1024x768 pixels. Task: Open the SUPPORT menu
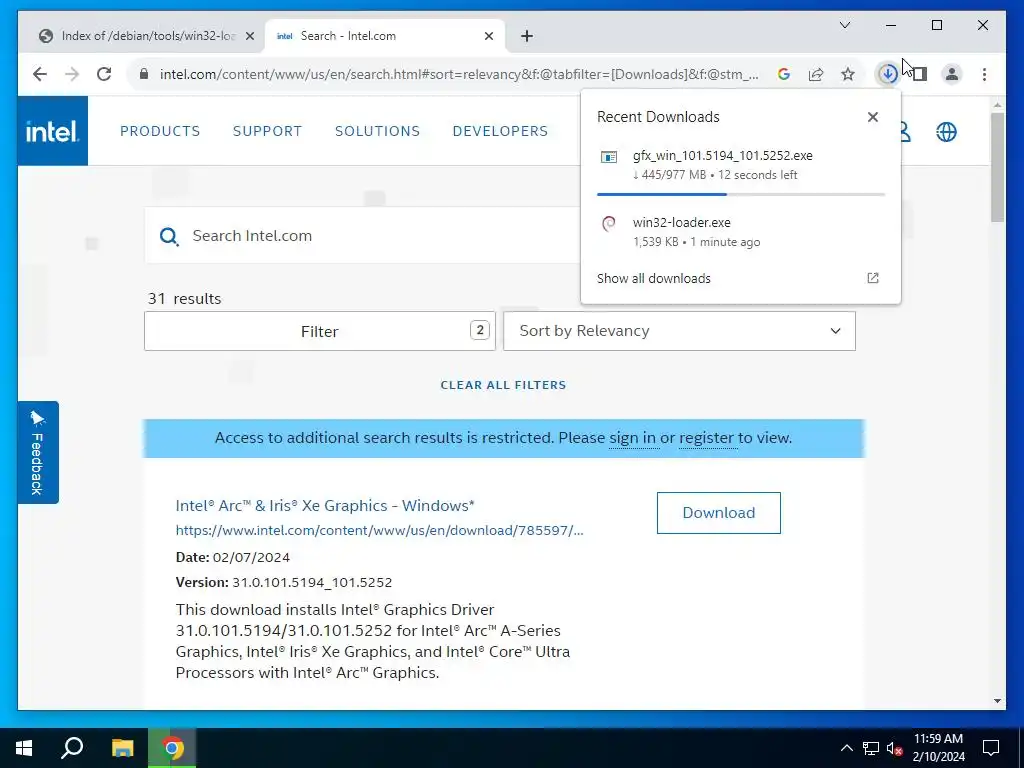pos(267,131)
